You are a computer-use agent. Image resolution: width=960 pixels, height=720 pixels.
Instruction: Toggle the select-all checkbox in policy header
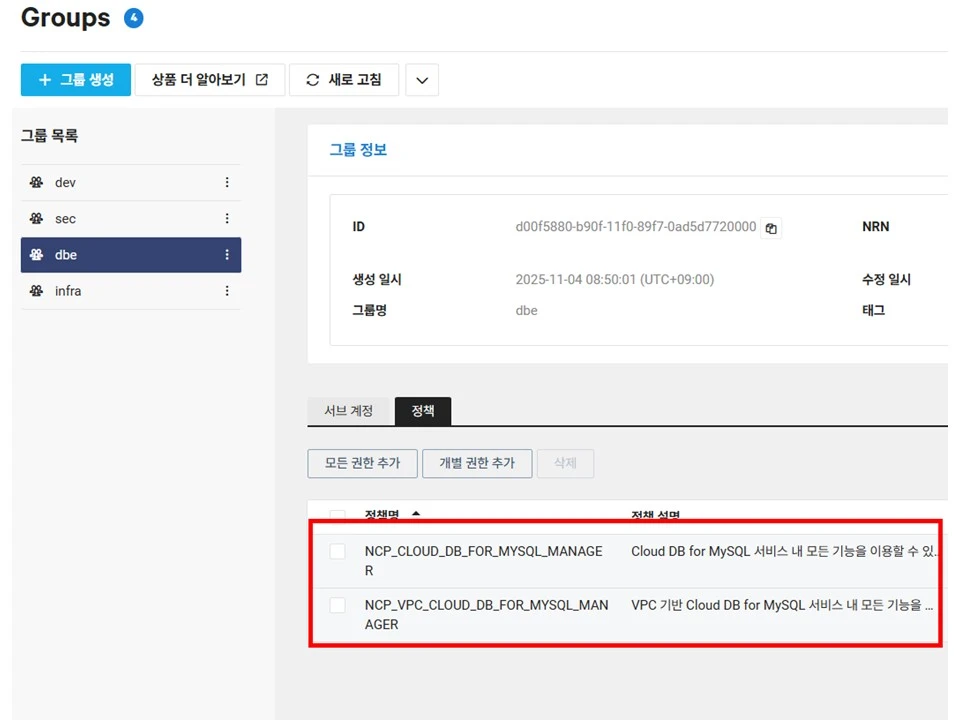[x=337, y=514]
